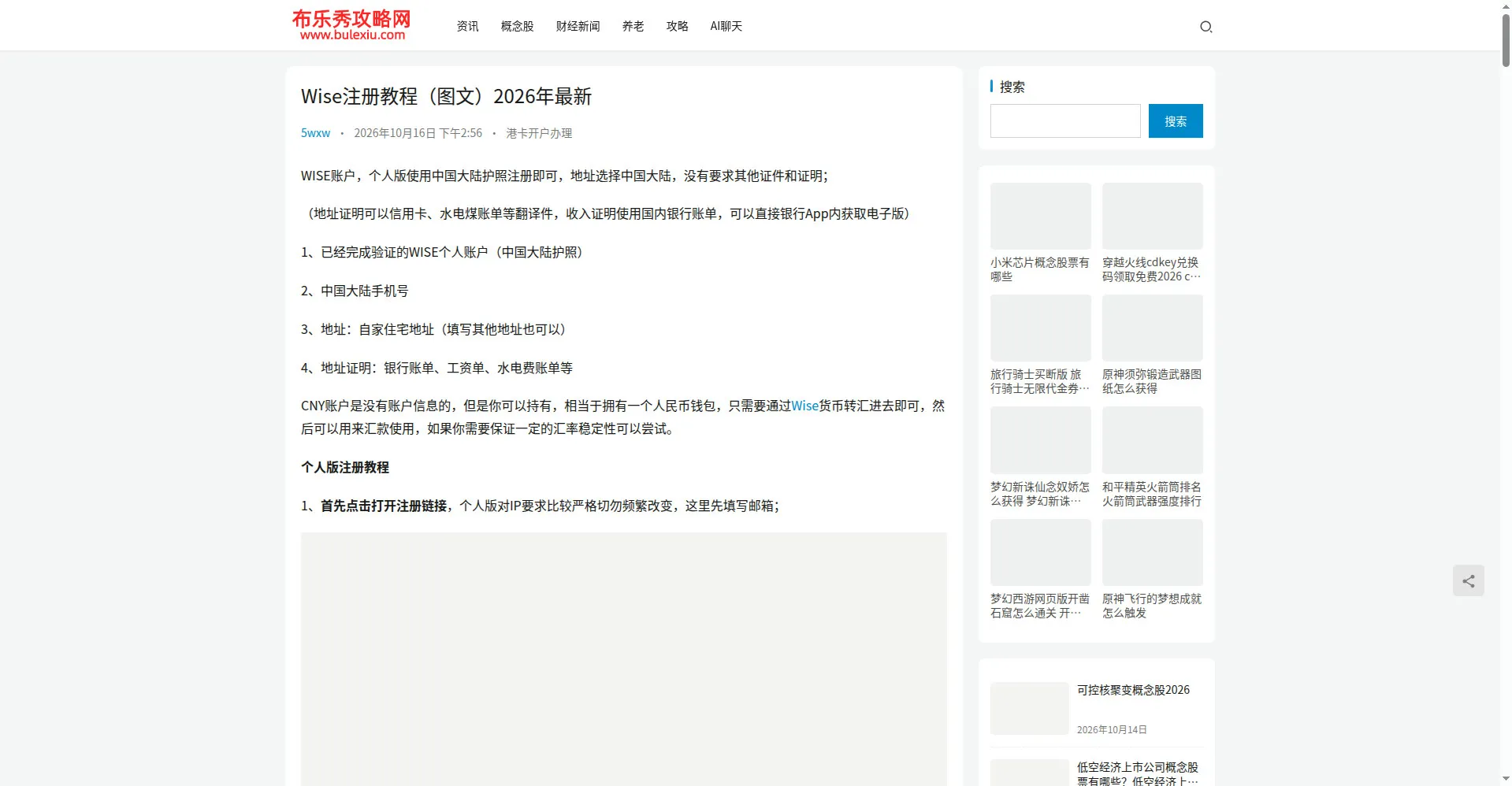
Task: Click line 4、地址证明：银行账单、工资单
Action: pyautogui.click(x=437, y=368)
